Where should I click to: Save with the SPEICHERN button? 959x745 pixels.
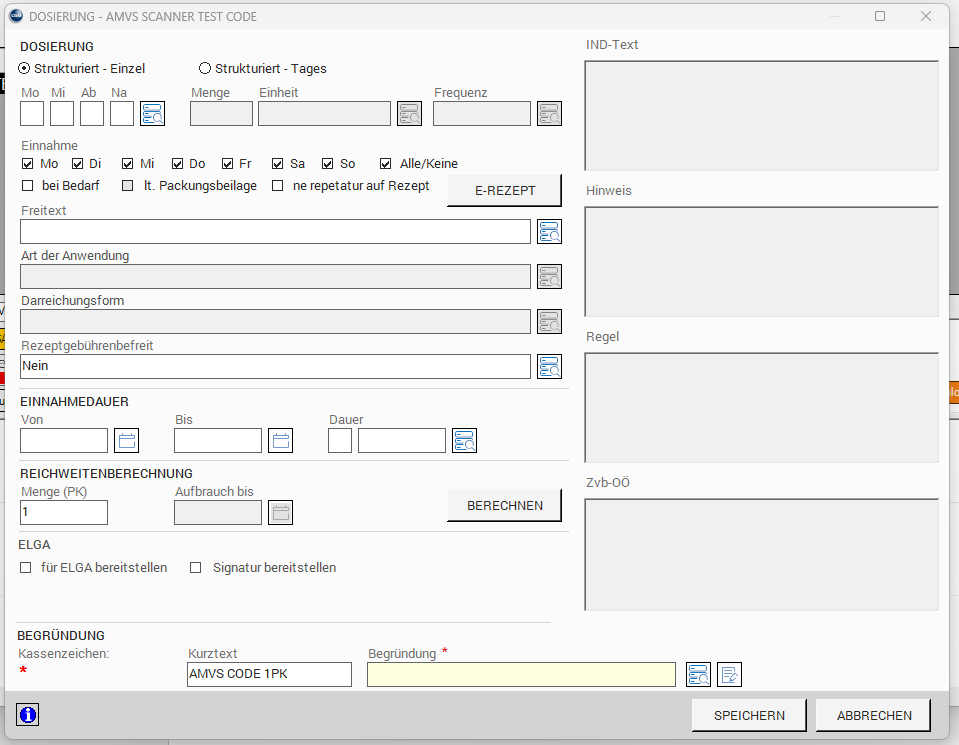point(748,716)
